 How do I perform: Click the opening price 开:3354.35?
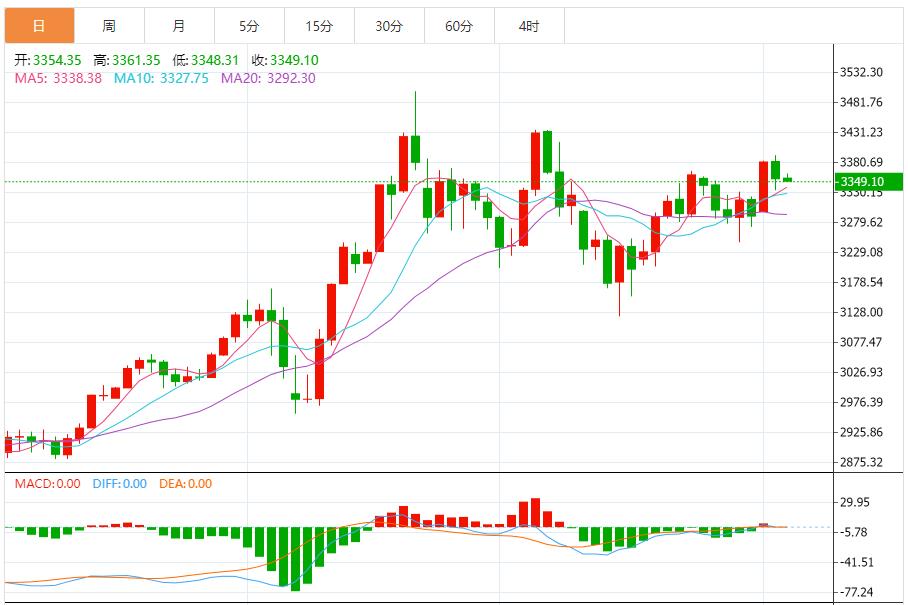[47, 60]
